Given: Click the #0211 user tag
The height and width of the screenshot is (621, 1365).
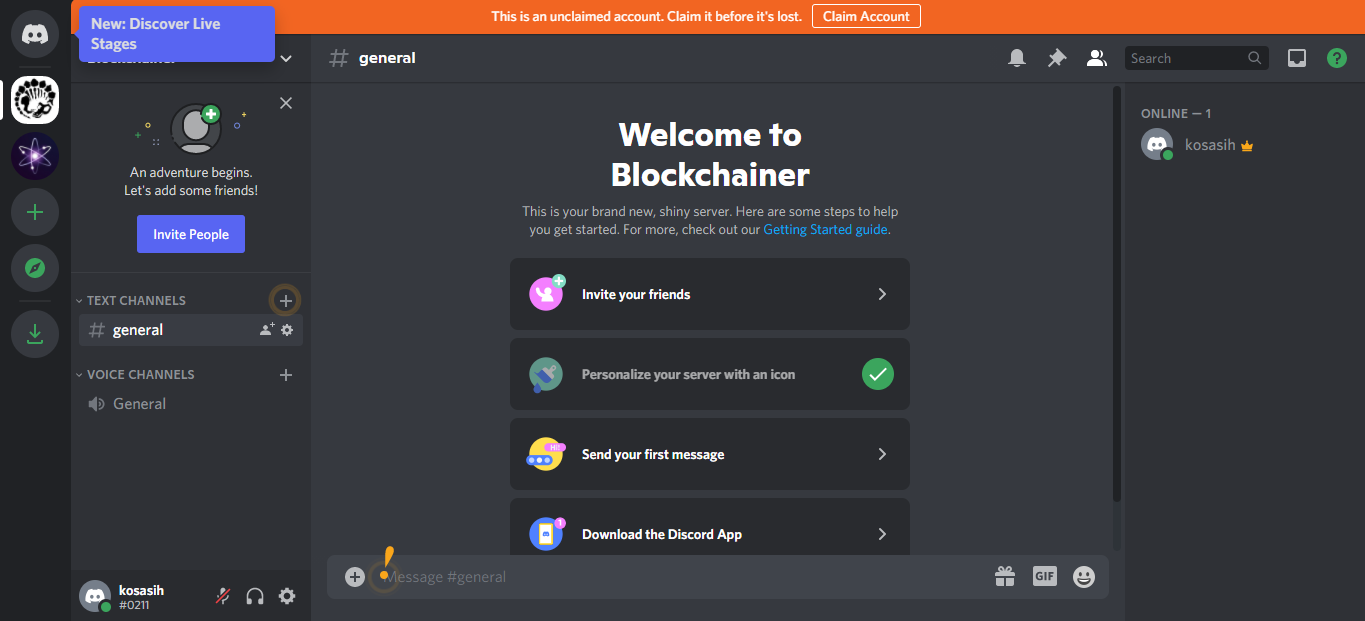Looking at the screenshot, I should (134, 605).
